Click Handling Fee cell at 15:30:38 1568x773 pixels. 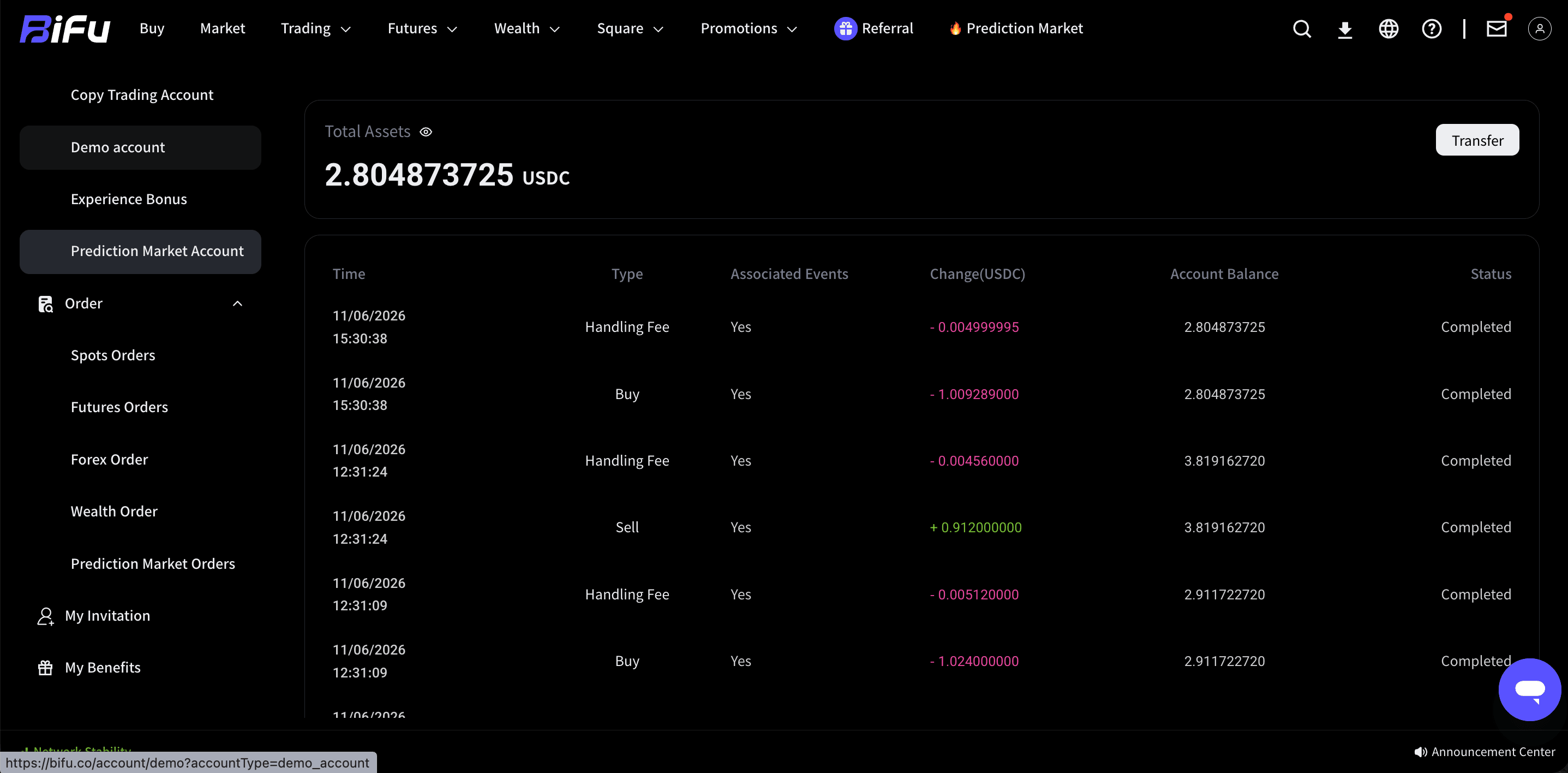click(627, 327)
